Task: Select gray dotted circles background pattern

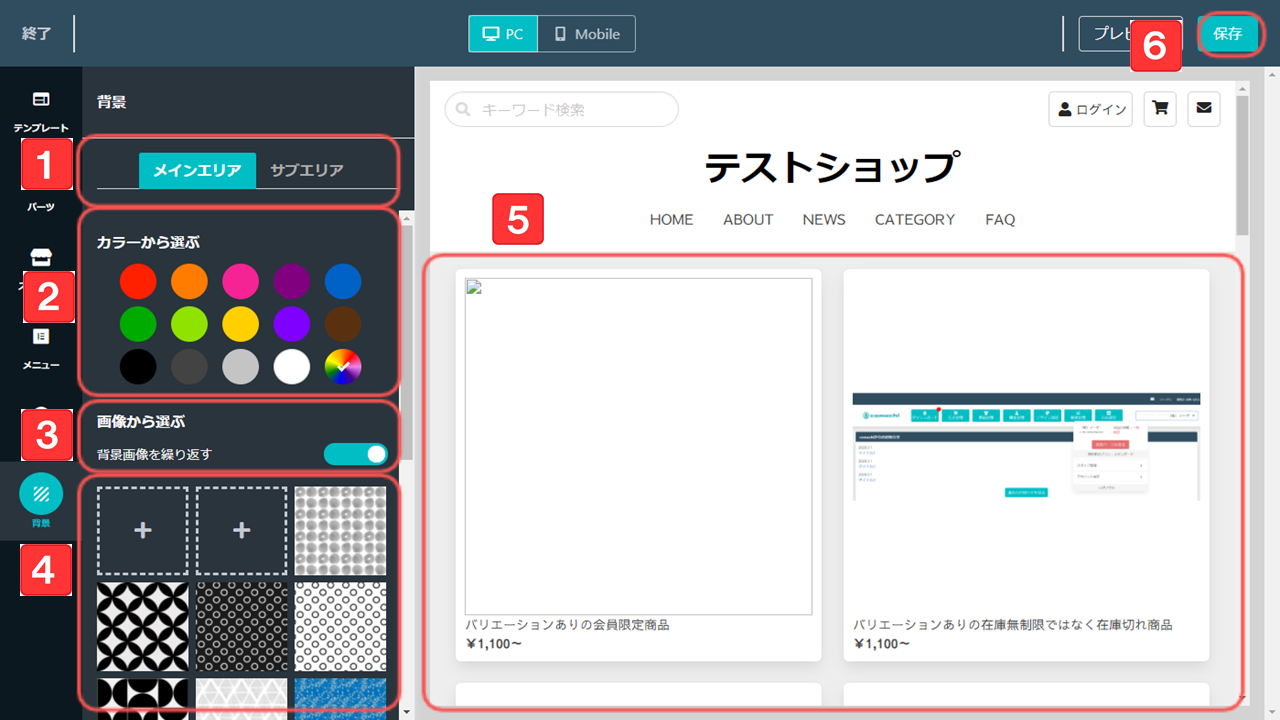Action: coord(340,531)
